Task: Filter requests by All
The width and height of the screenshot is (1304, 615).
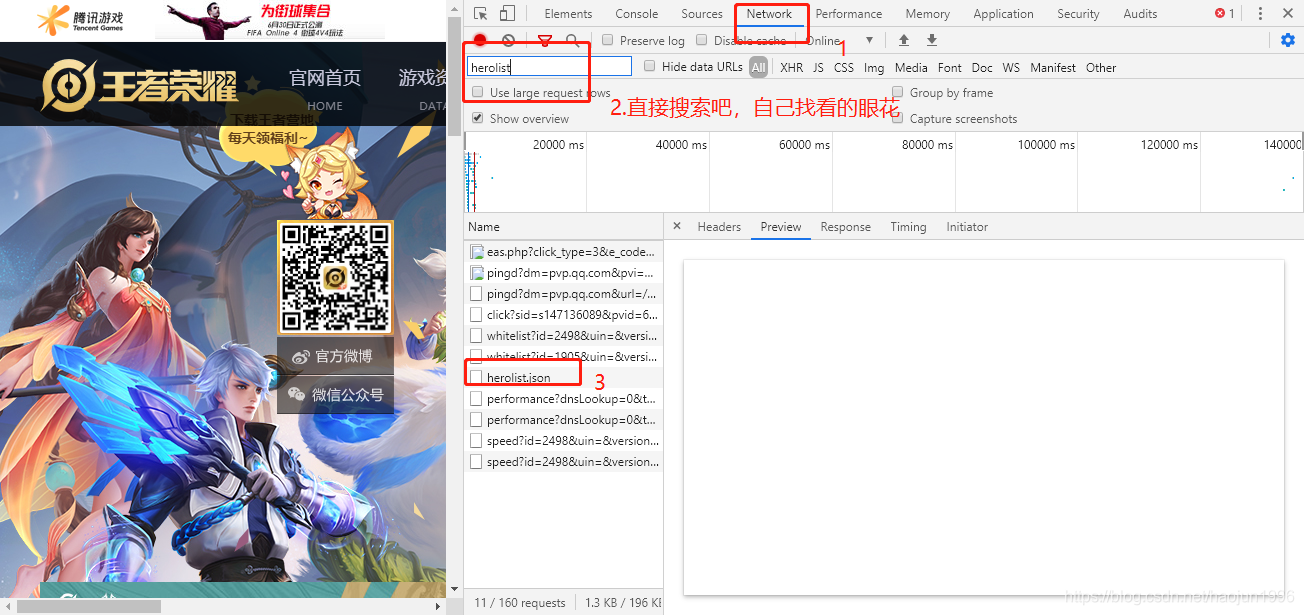Action: click(759, 68)
